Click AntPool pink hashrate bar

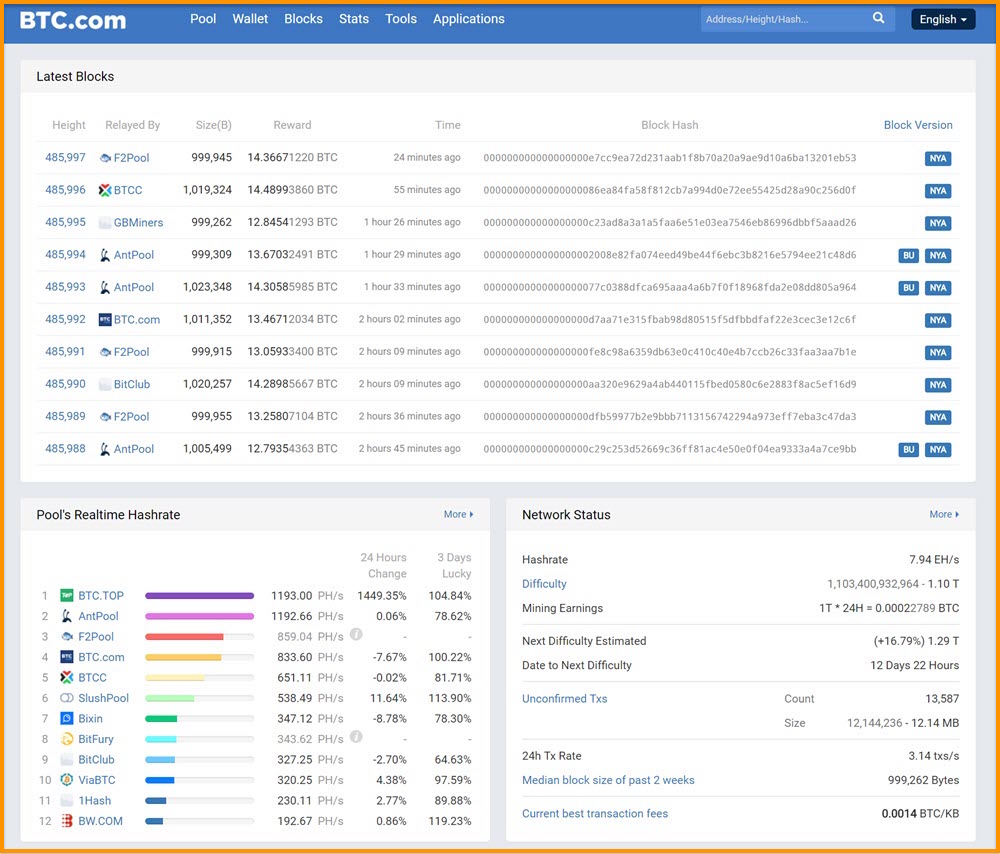tap(200, 616)
